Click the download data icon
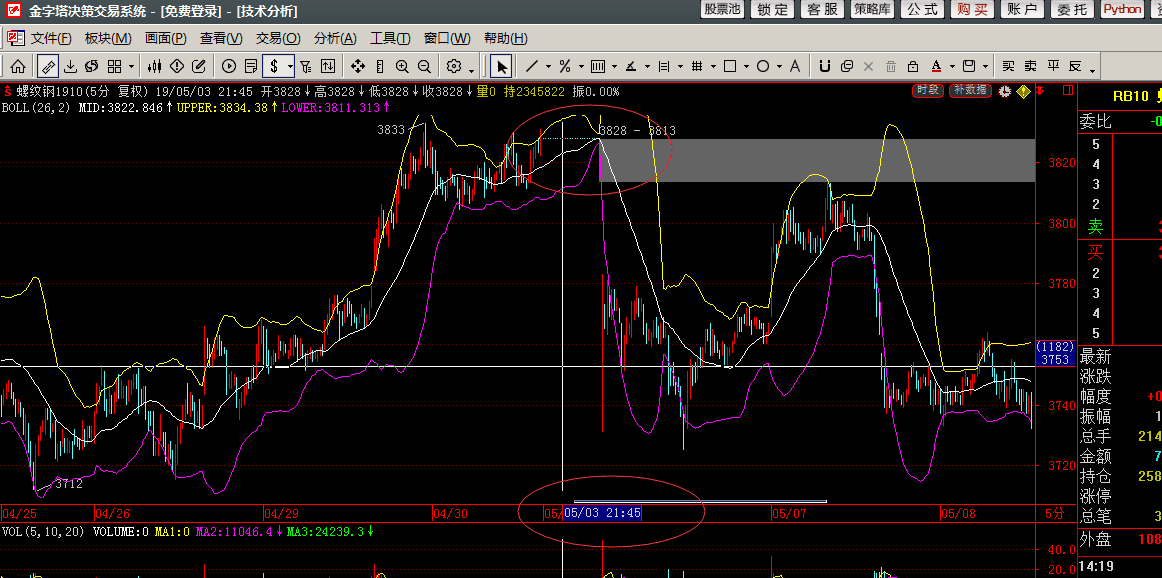This screenshot has width=1162, height=578. (x=70, y=67)
